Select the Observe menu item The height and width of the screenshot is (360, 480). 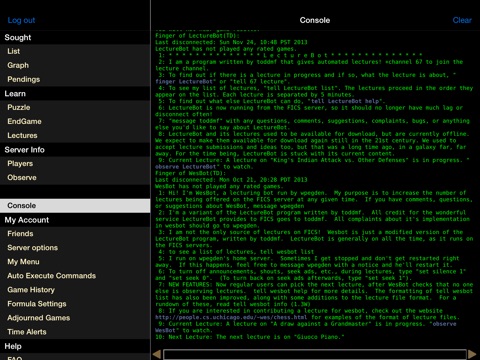[75, 178]
